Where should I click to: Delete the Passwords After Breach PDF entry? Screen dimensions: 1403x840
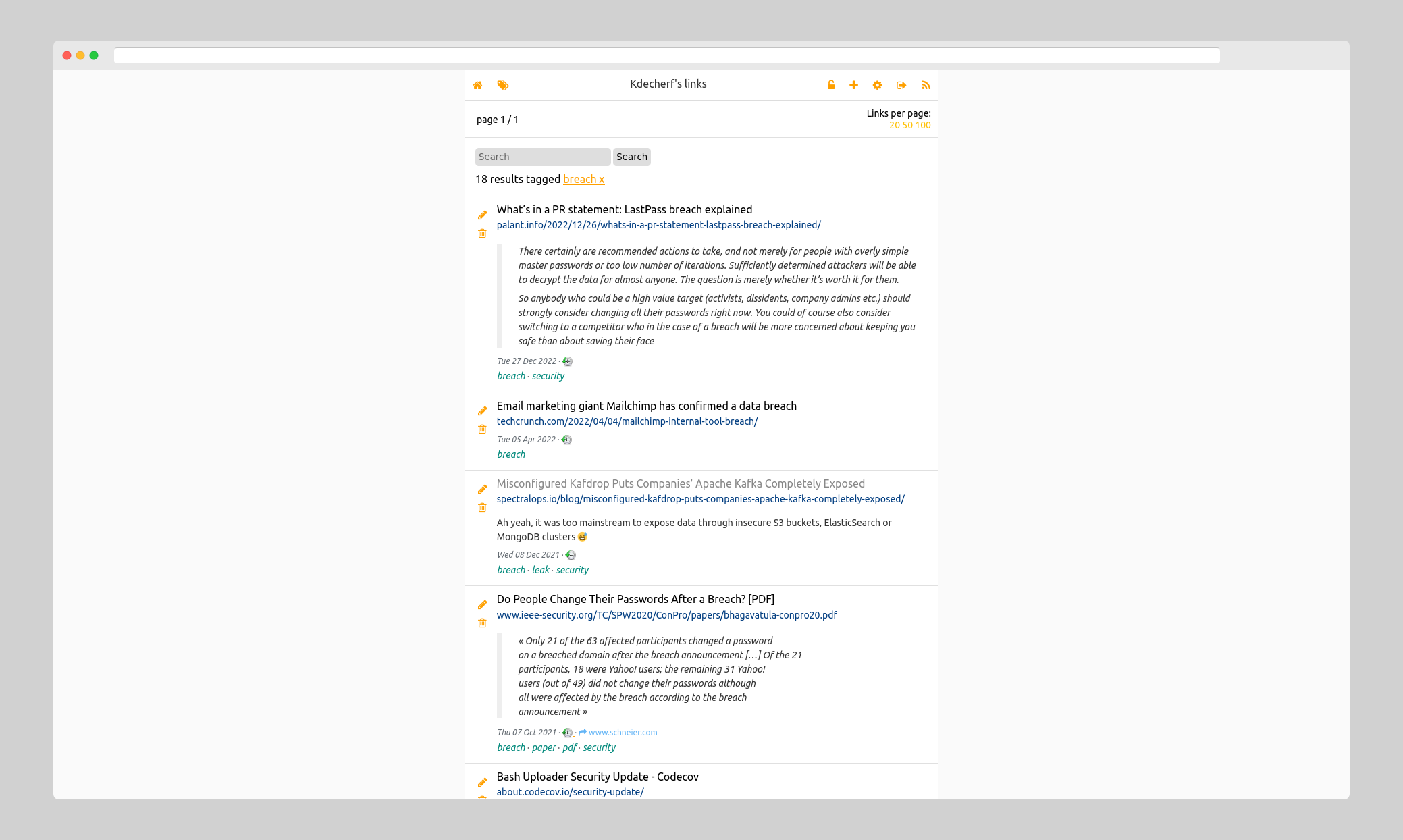pos(482,623)
